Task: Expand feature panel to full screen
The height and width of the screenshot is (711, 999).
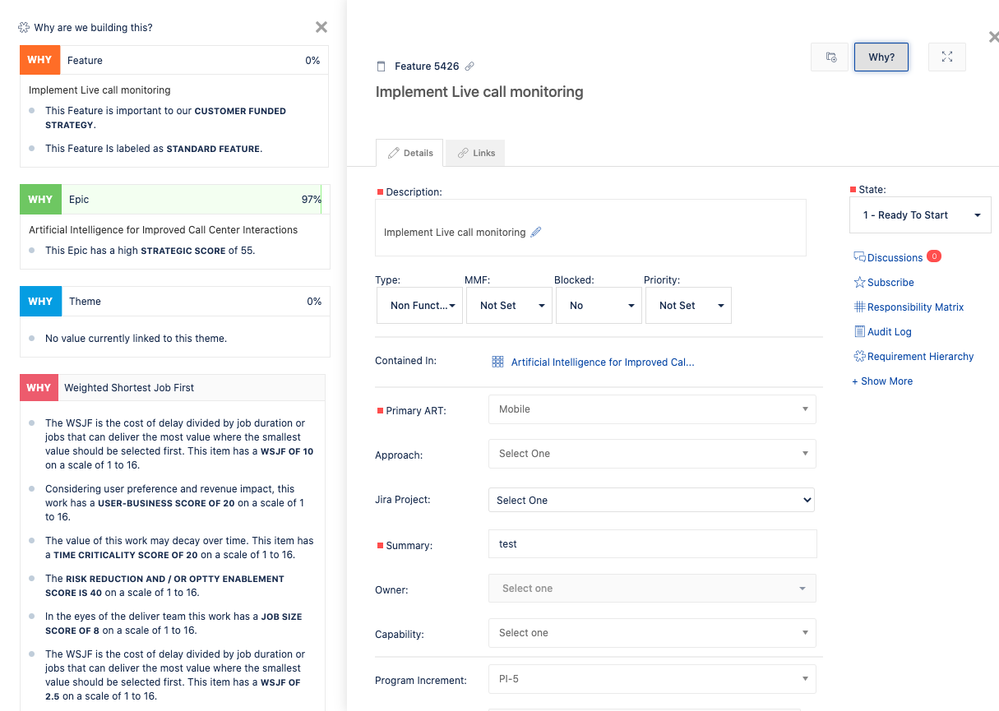Action: [947, 57]
